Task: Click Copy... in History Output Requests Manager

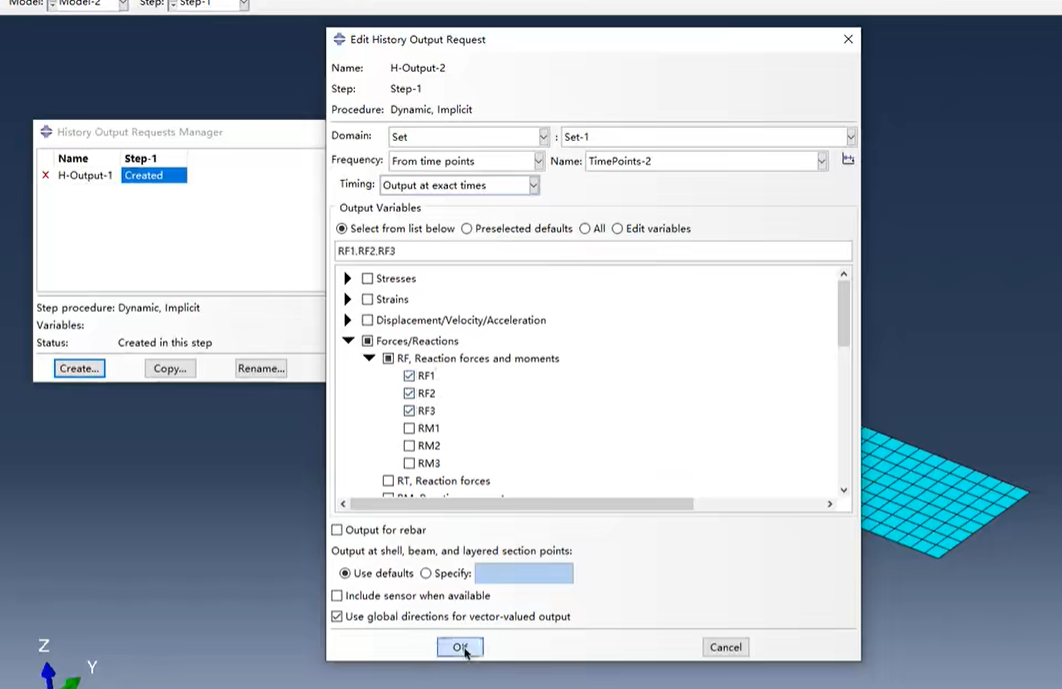Action: pos(170,369)
